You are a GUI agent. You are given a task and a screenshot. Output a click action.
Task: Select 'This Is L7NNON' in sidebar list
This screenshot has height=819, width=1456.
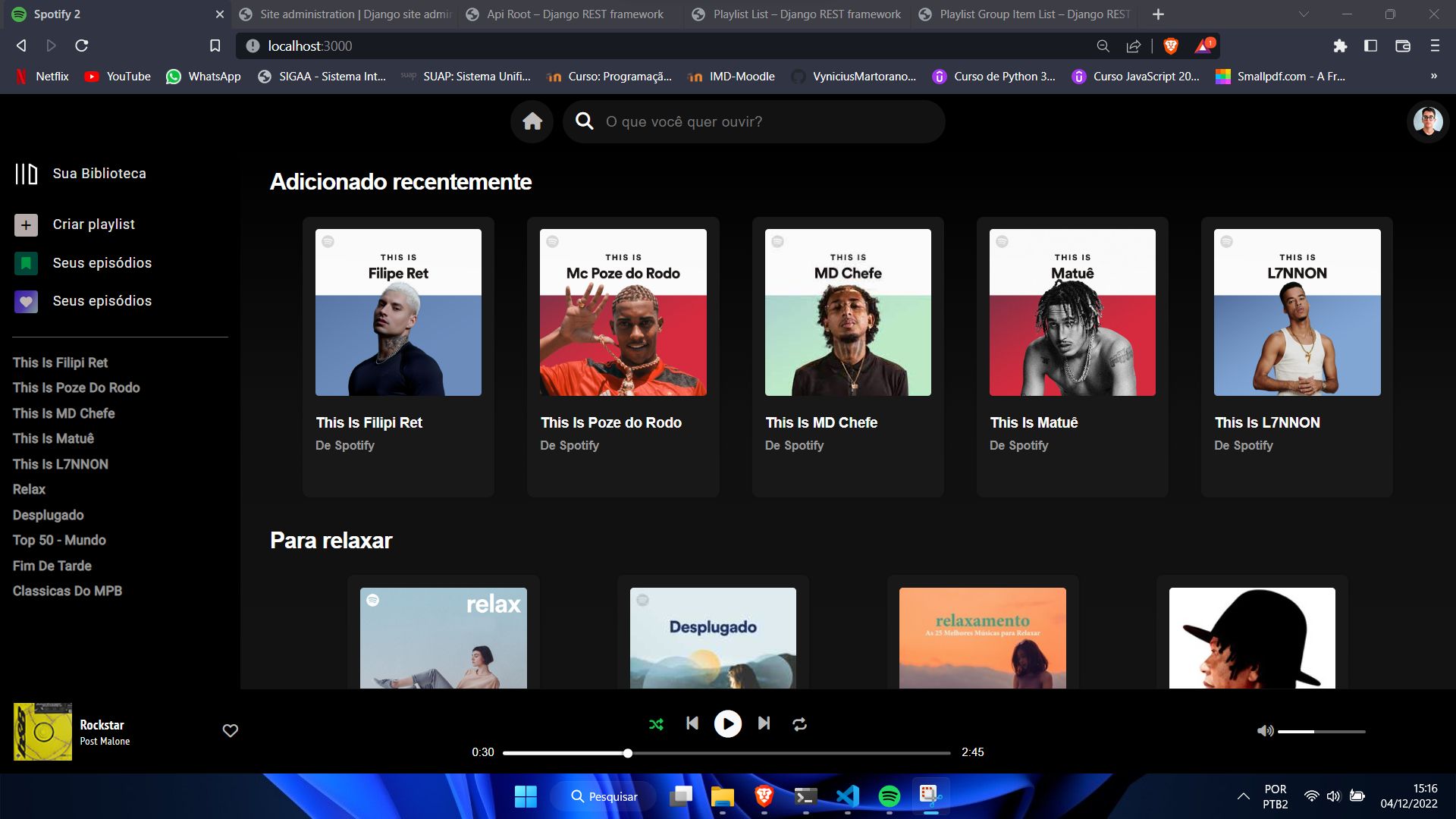pos(61,464)
